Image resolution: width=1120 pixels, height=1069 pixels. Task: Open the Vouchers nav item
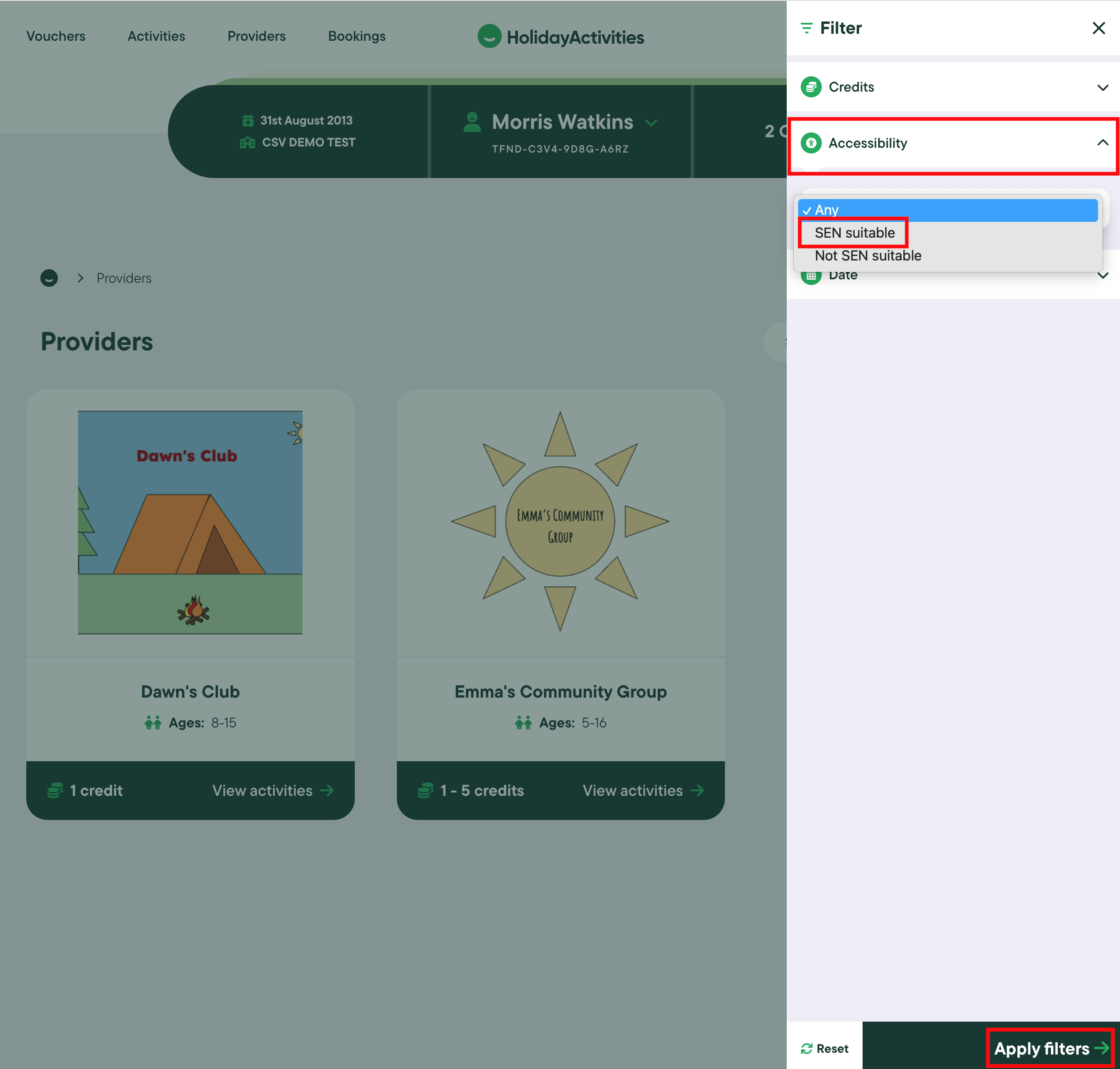56,36
